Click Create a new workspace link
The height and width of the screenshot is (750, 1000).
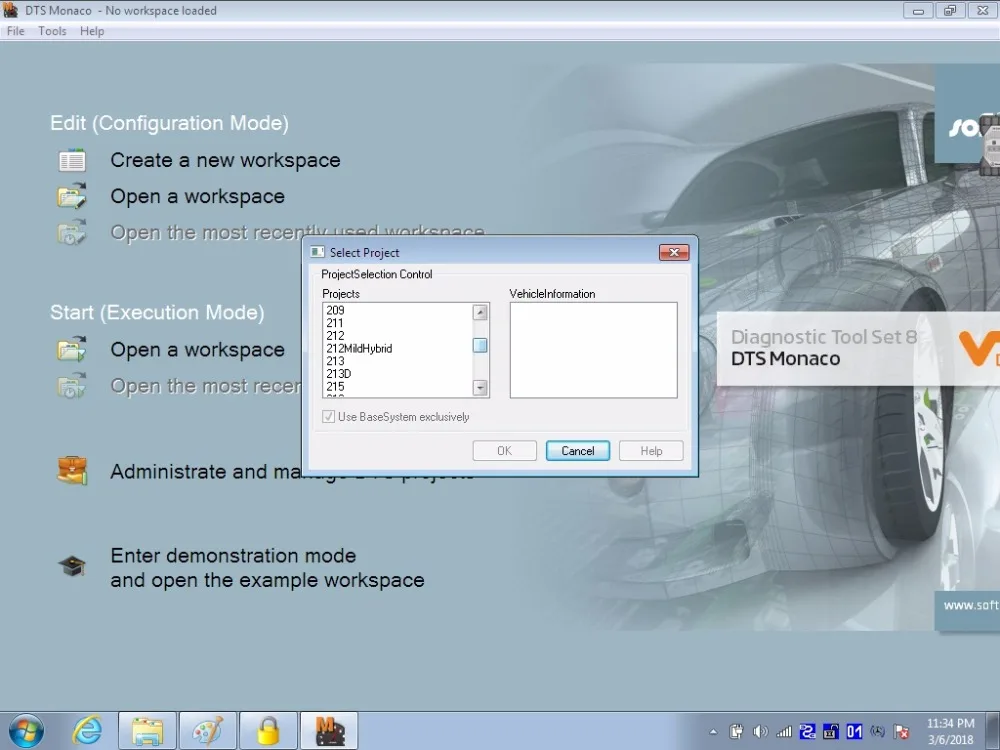pyautogui.click(x=225, y=160)
